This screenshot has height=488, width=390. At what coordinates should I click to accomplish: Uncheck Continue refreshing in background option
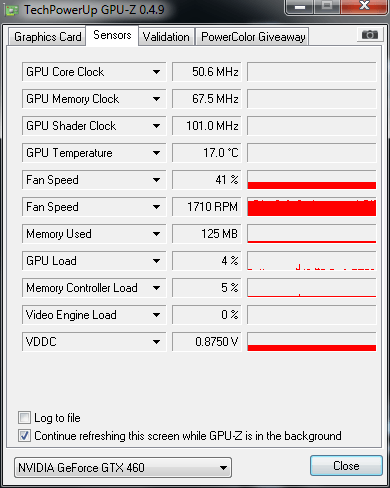click(24, 435)
